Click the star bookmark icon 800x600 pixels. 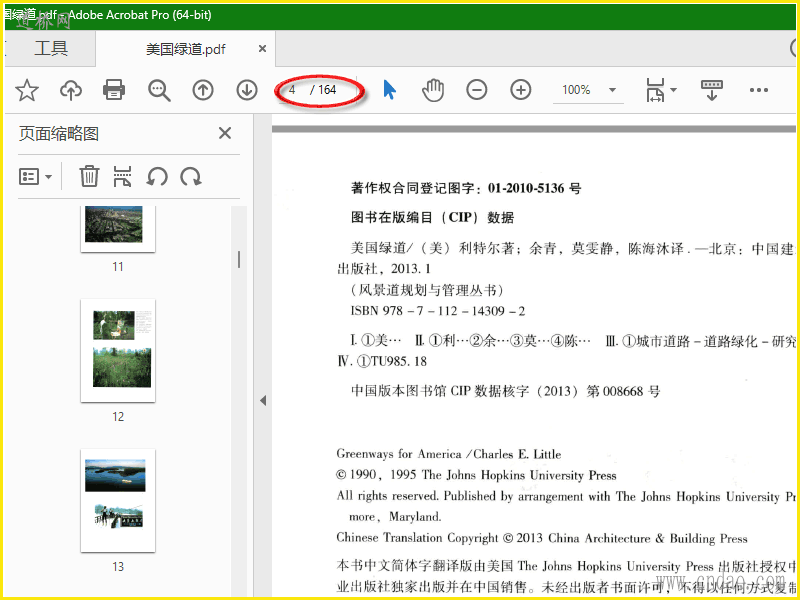pos(27,90)
